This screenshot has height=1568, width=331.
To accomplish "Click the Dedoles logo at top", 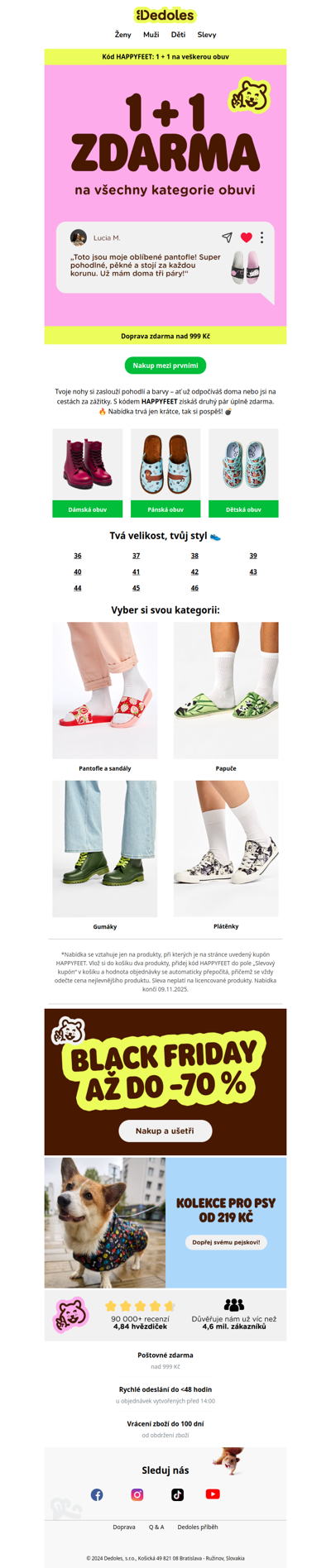I will coord(165,15).
